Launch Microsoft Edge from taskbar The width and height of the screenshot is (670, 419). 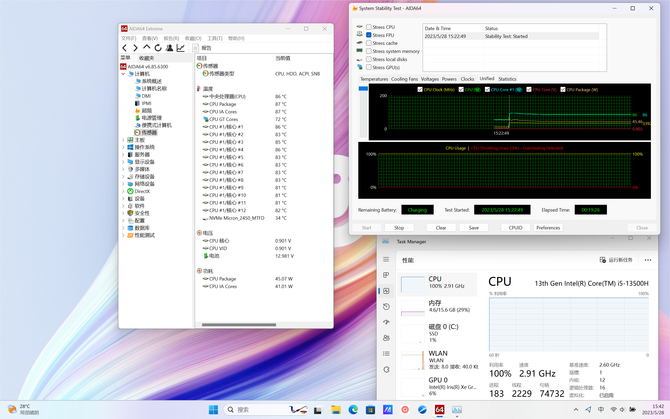click(x=353, y=410)
